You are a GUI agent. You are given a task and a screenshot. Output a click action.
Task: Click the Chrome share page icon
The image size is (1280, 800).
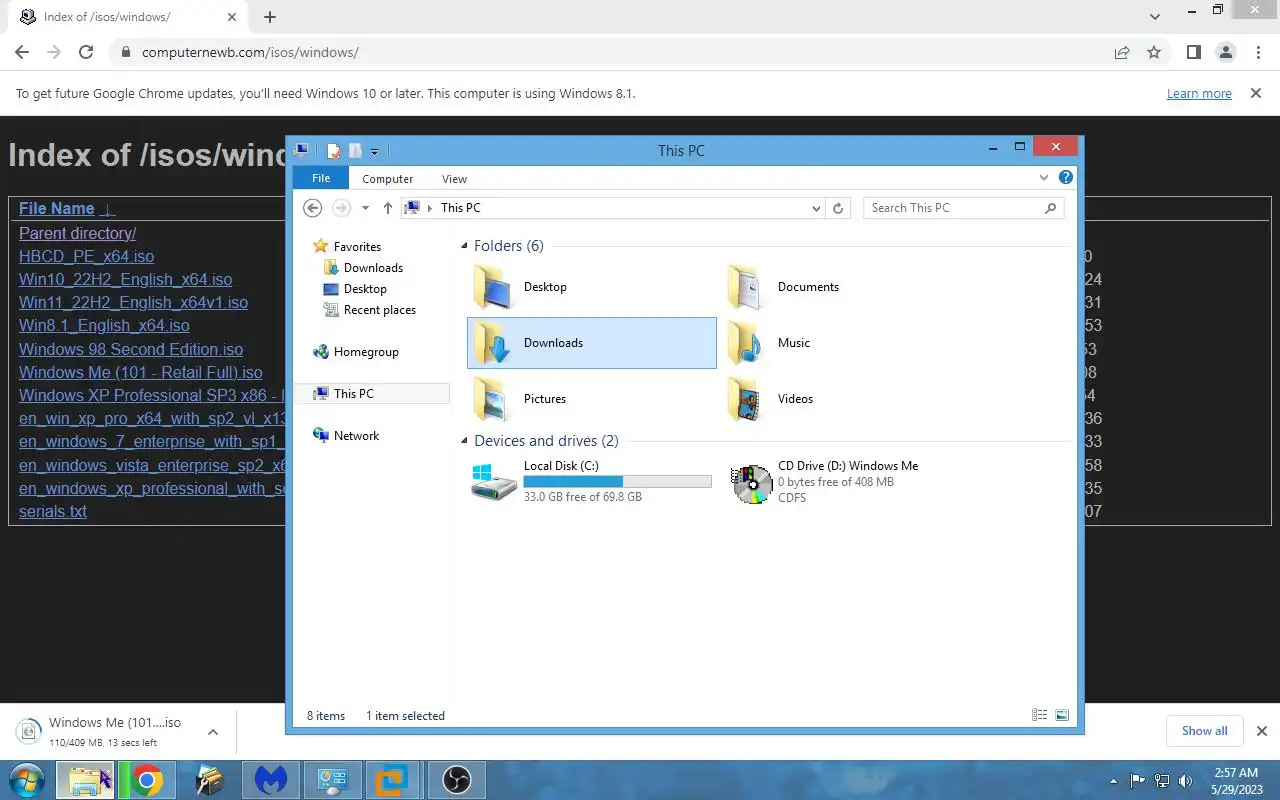pyautogui.click(x=1122, y=52)
